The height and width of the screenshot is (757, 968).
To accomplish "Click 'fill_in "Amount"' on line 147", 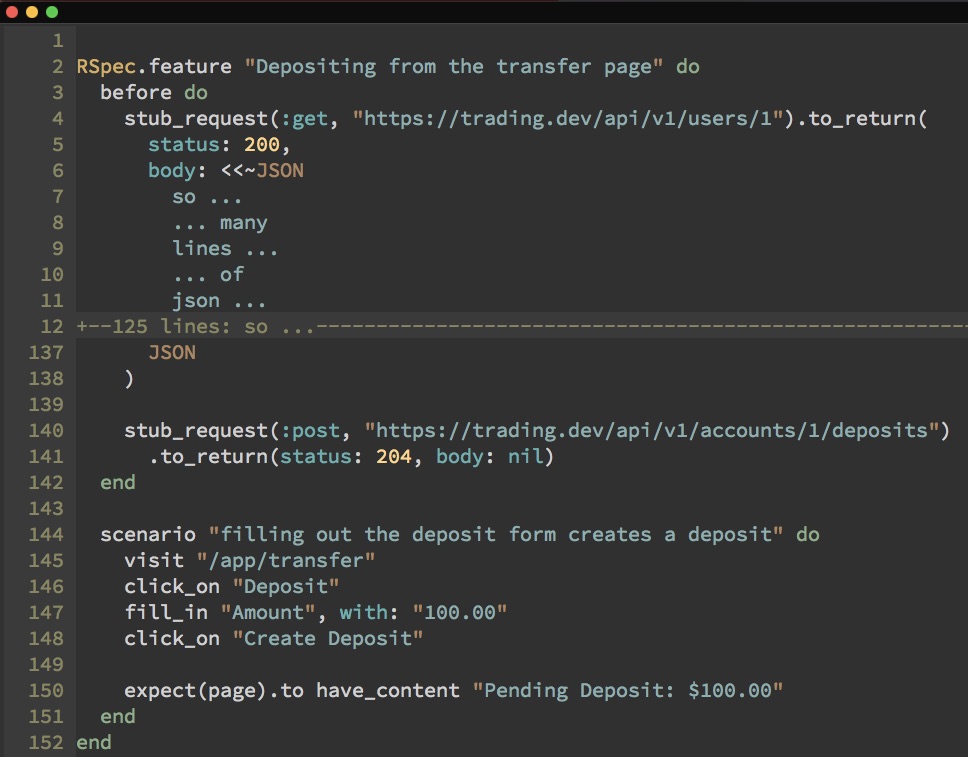I will pos(220,613).
